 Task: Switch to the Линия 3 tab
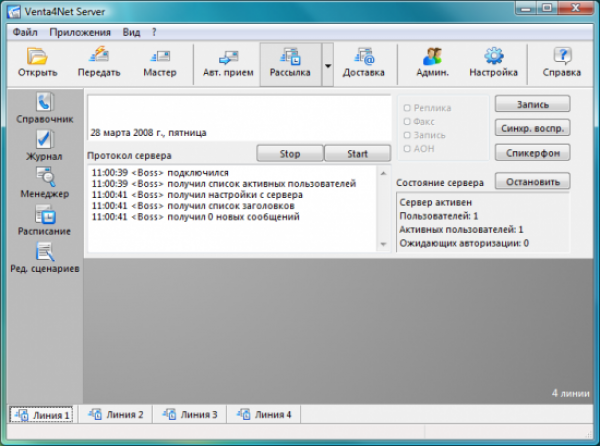pos(190,415)
